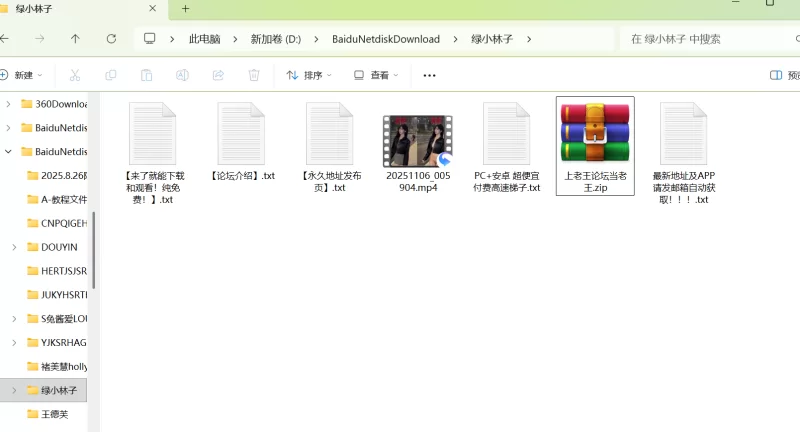Expand chevron after 新加卷 (D:) breadcrumb

point(316,39)
